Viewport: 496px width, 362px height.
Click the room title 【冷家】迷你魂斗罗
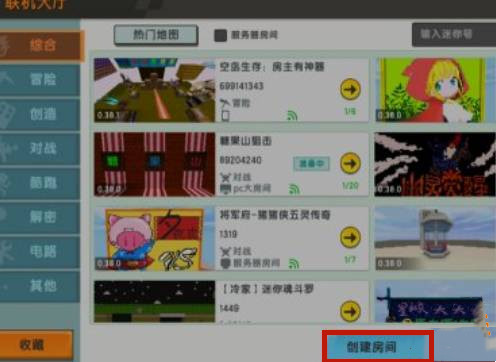pos(268,289)
